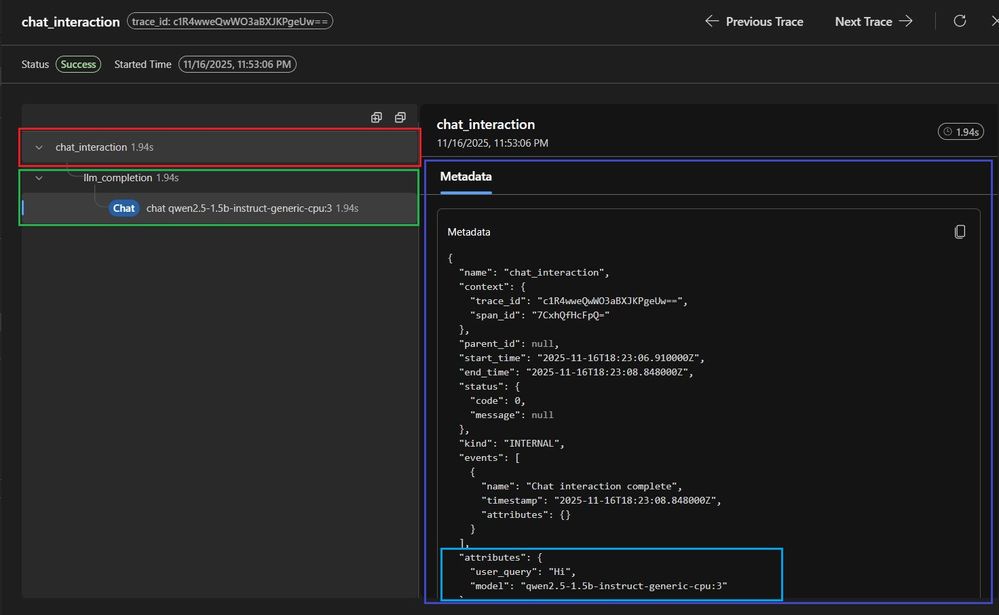Click the "user_query": "Hi" JSON line
This screenshot has height=615, width=999.
point(522,572)
